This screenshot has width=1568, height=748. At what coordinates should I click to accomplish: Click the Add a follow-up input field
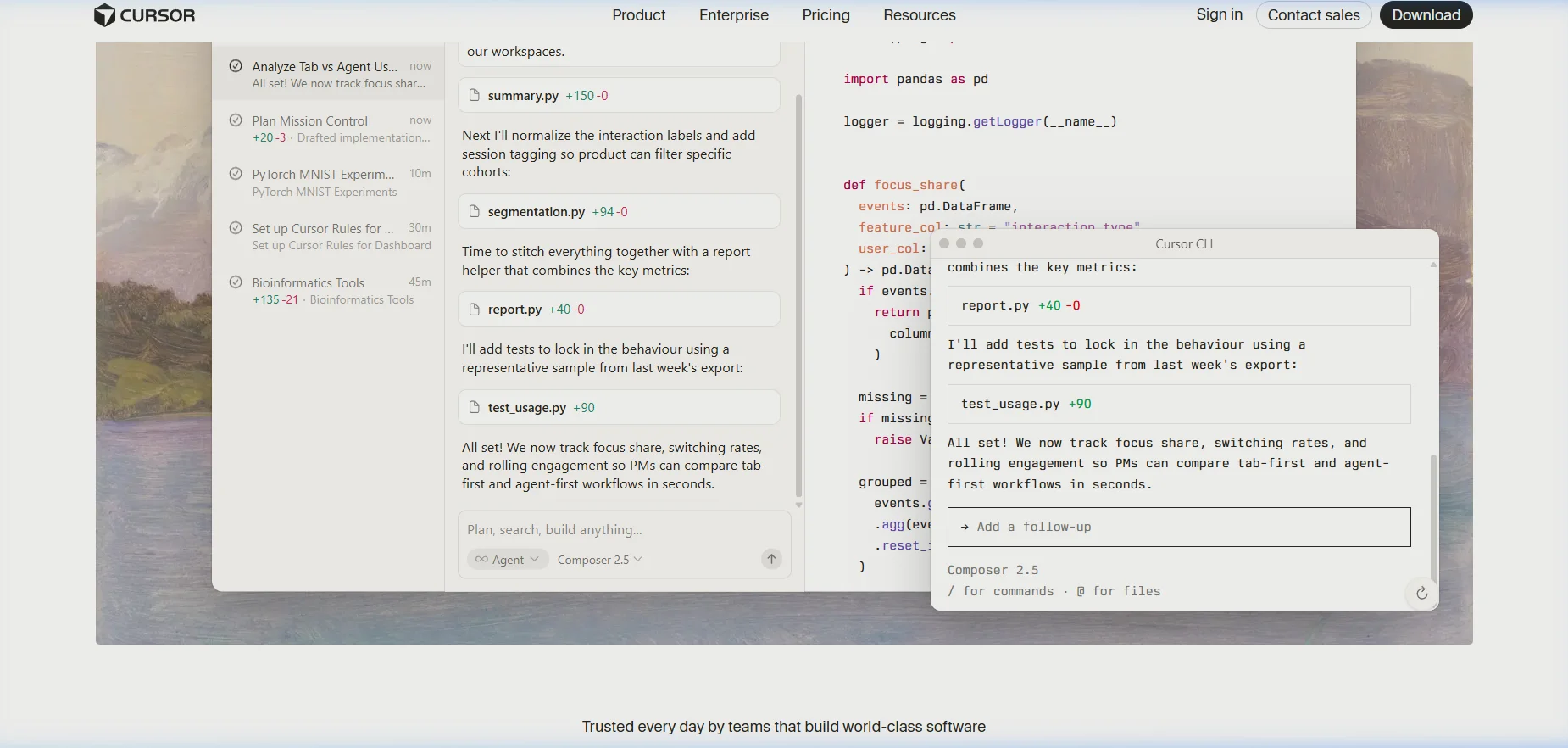point(1179,527)
